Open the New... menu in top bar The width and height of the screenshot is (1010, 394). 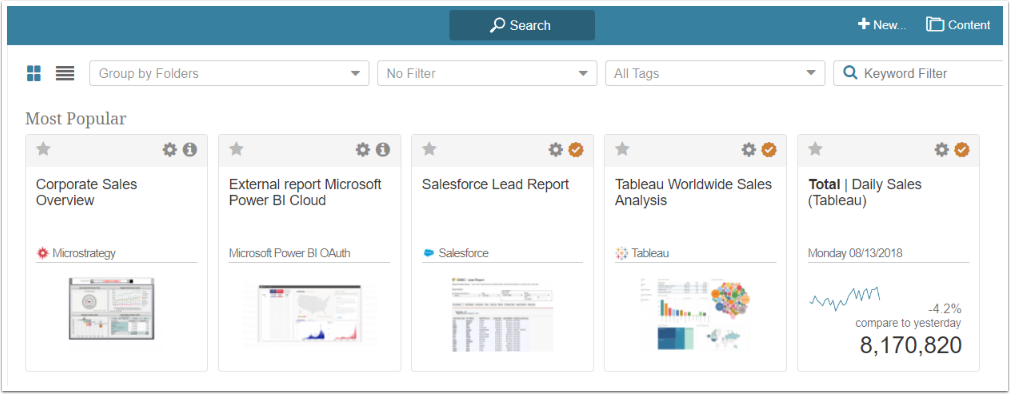coord(882,25)
